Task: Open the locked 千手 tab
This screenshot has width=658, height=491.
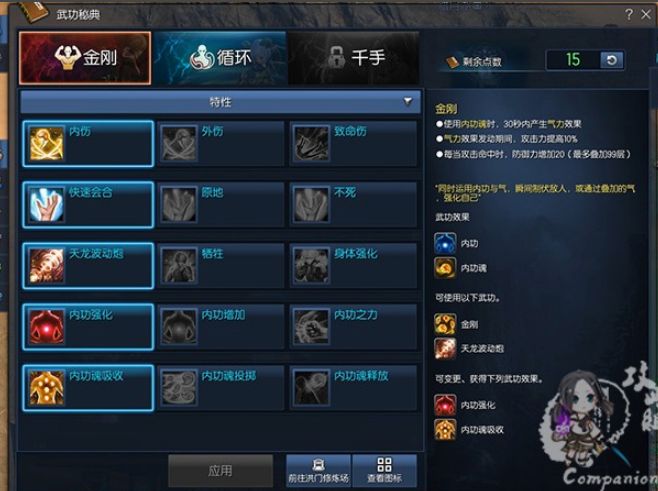Action: (x=354, y=57)
